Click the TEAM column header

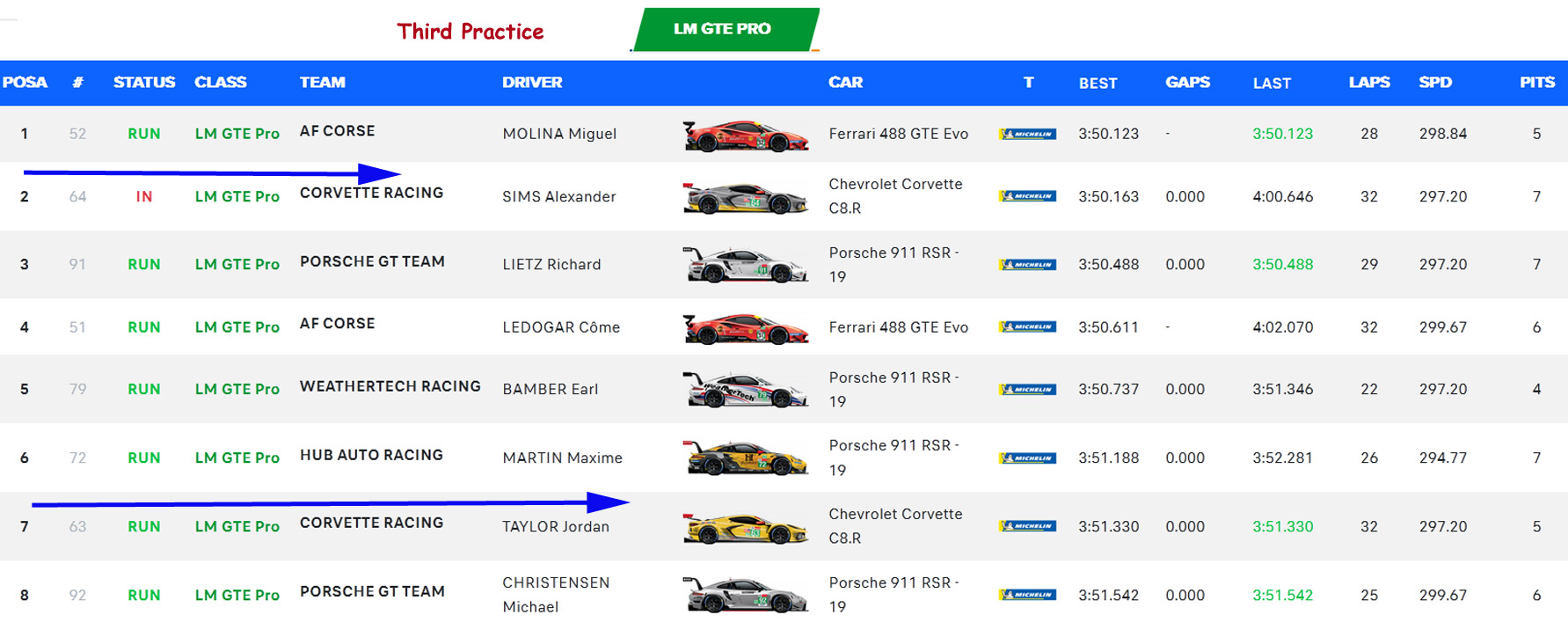tap(322, 82)
